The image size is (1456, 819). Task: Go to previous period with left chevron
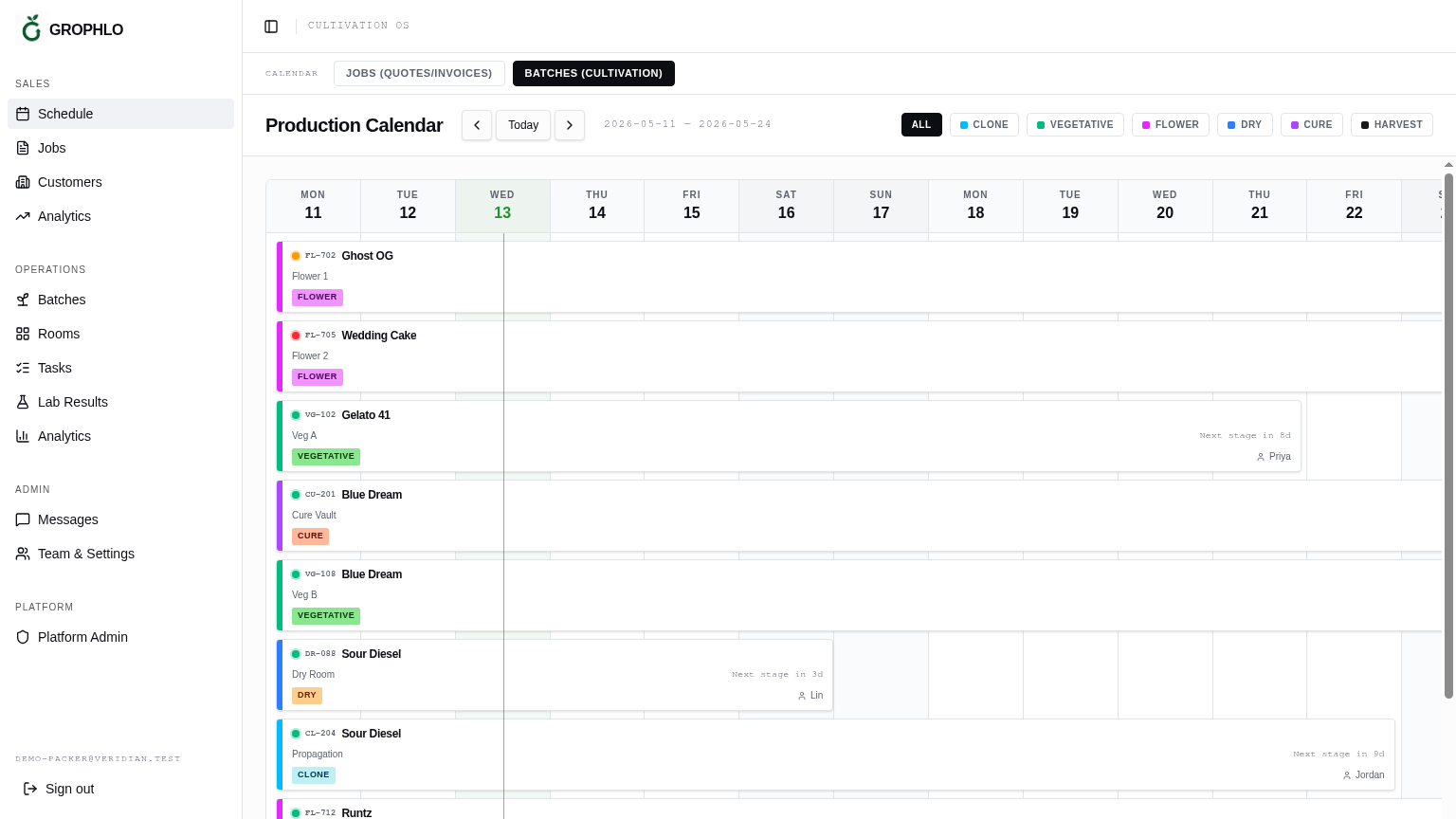click(477, 125)
